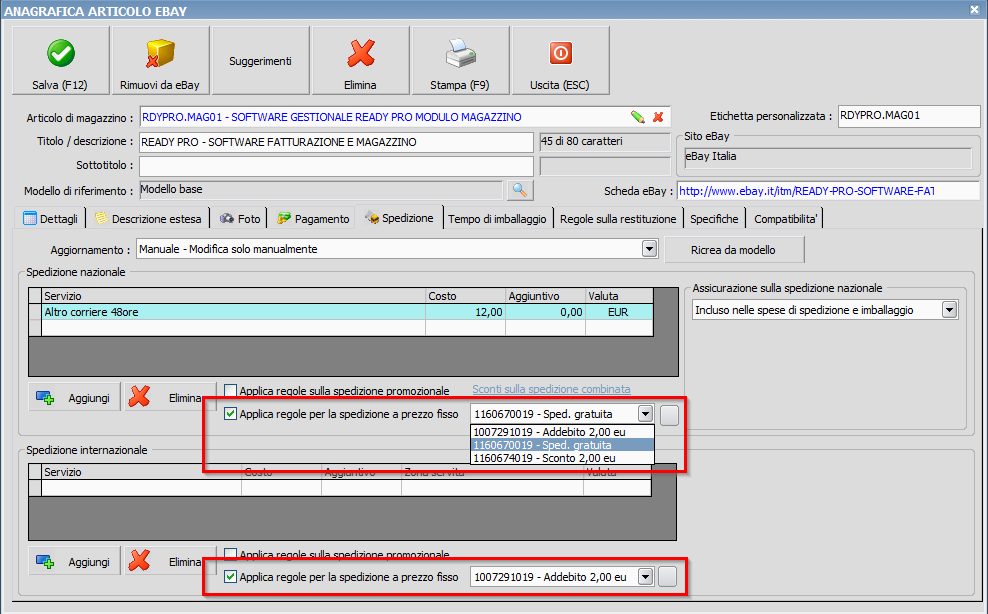Switch to the Dettagli tab
Image resolution: width=988 pixels, height=614 pixels.
point(50,219)
